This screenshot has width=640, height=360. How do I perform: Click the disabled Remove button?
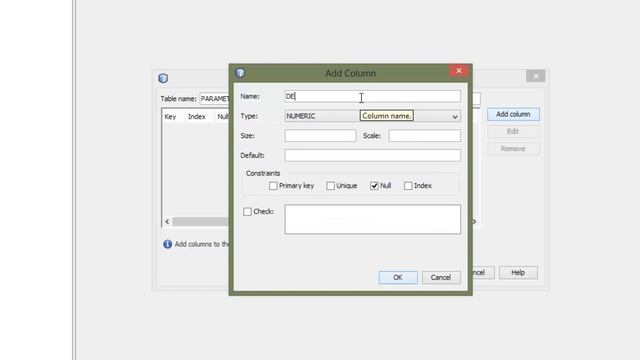513,149
